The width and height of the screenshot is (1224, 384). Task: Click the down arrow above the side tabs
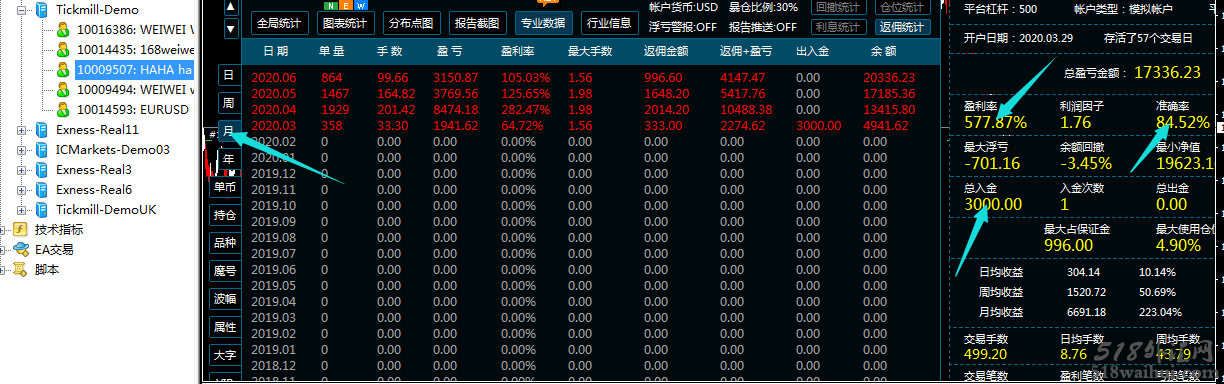point(231,29)
